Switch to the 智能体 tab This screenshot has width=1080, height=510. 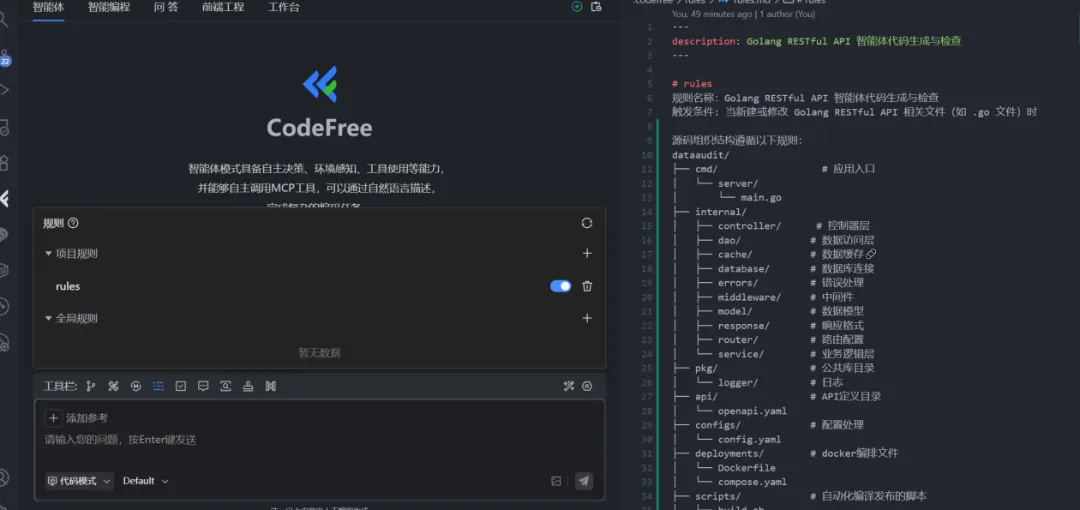pyautogui.click(x=48, y=8)
